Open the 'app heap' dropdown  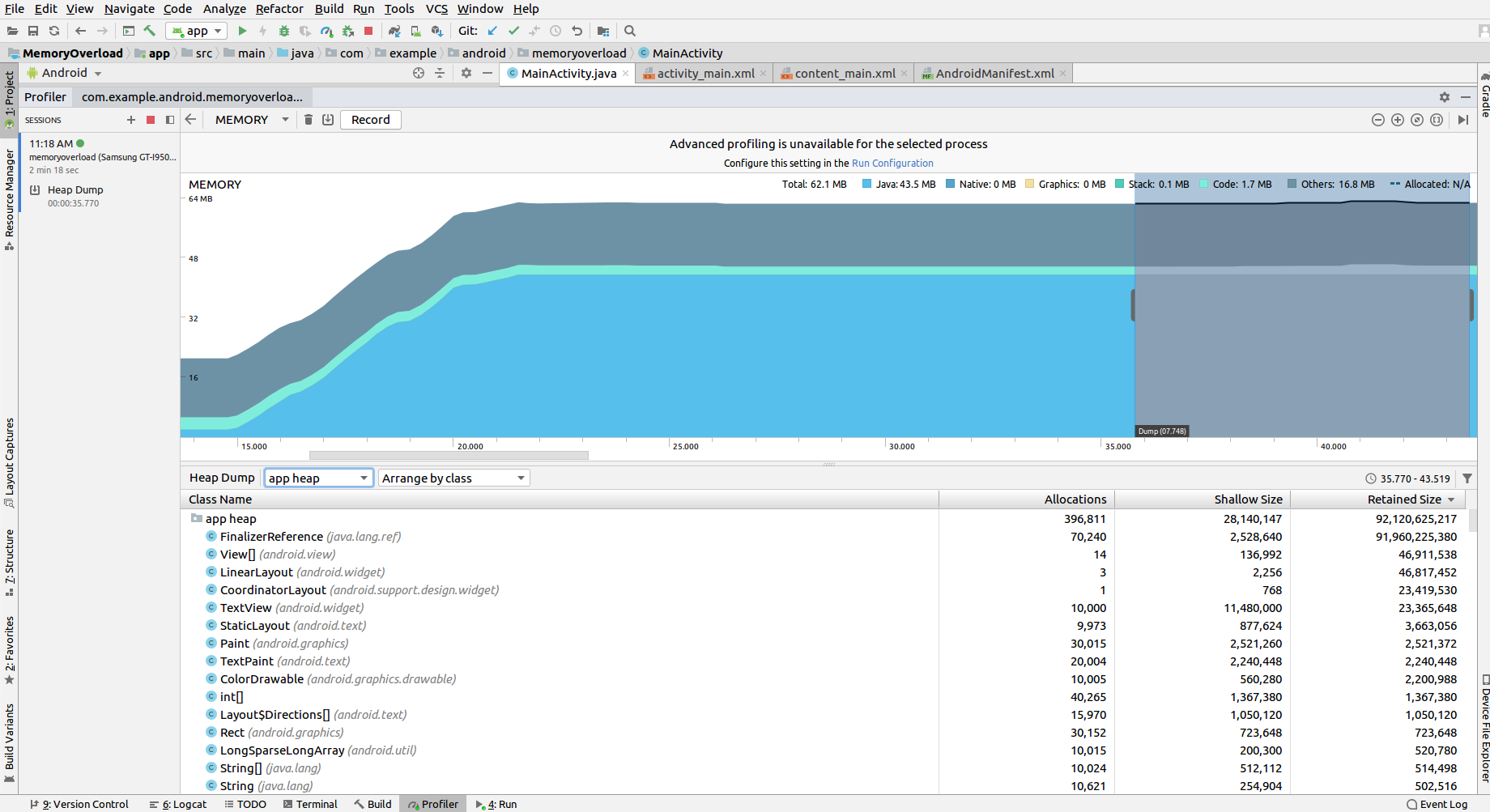(318, 478)
